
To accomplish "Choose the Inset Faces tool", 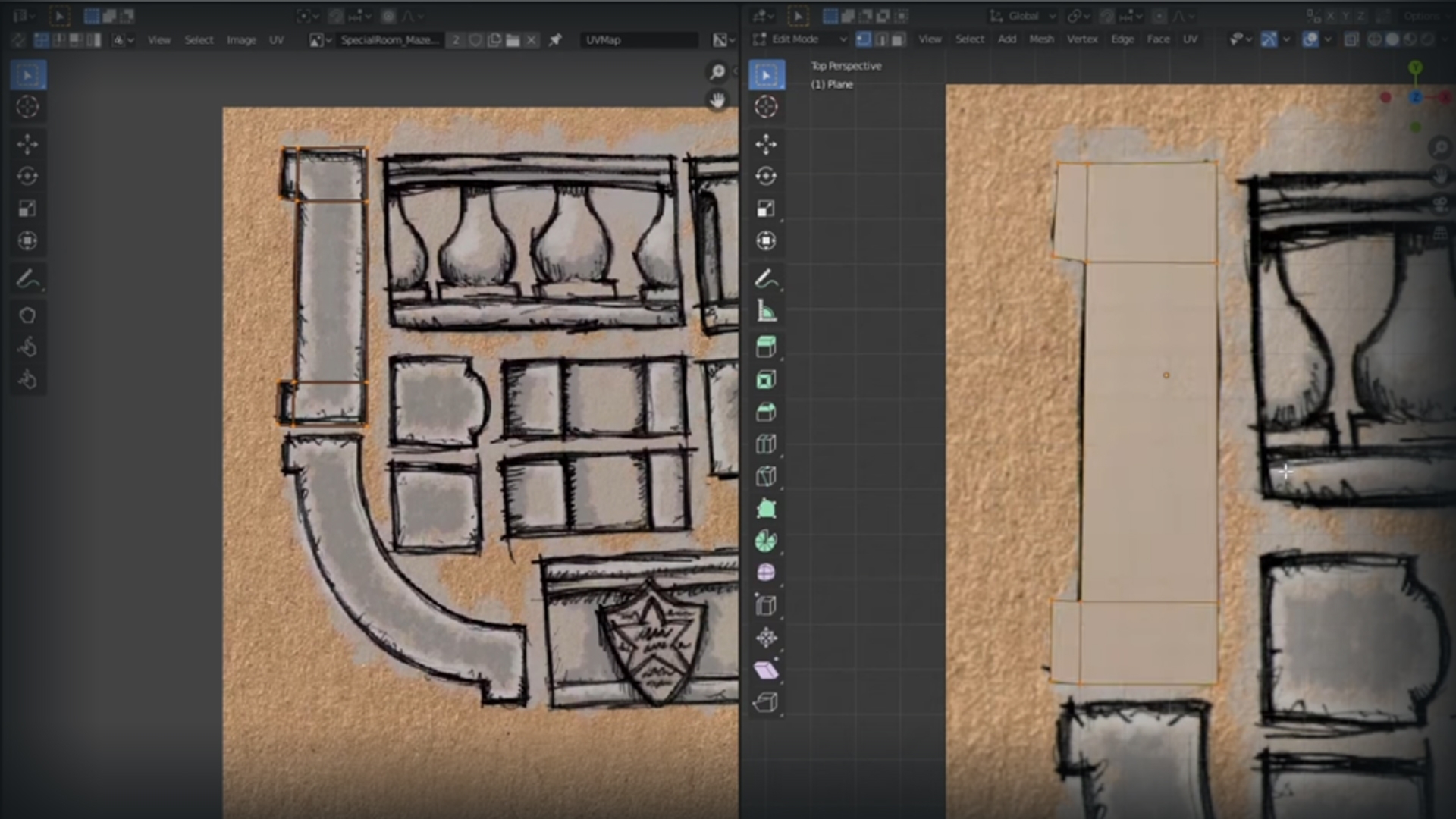I will coord(766,379).
